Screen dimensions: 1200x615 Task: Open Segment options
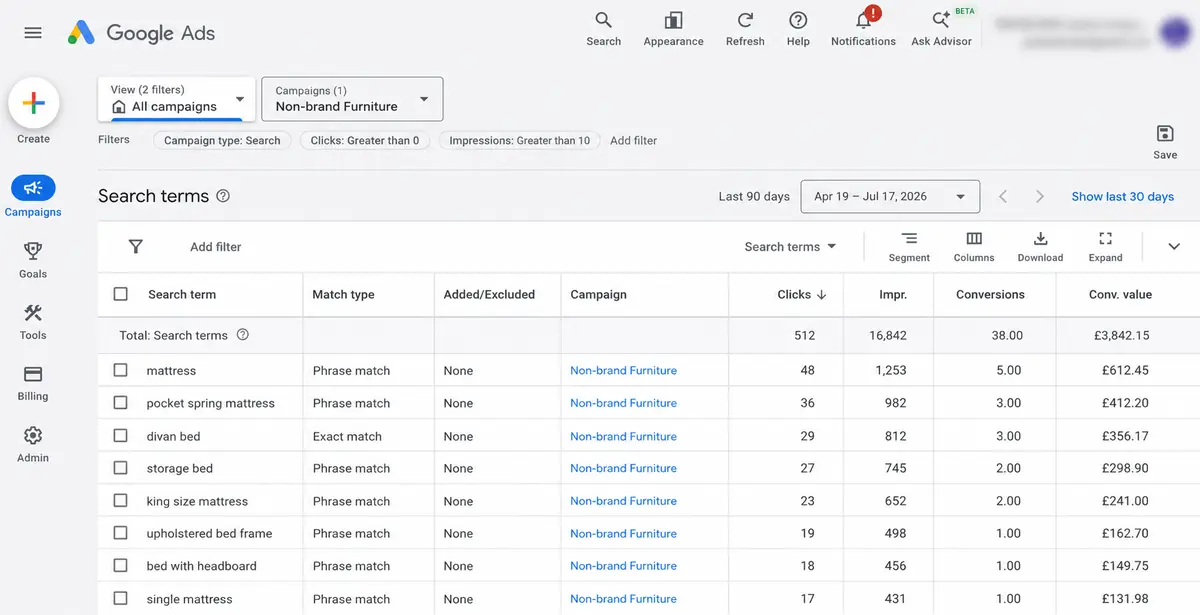coord(909,247)
